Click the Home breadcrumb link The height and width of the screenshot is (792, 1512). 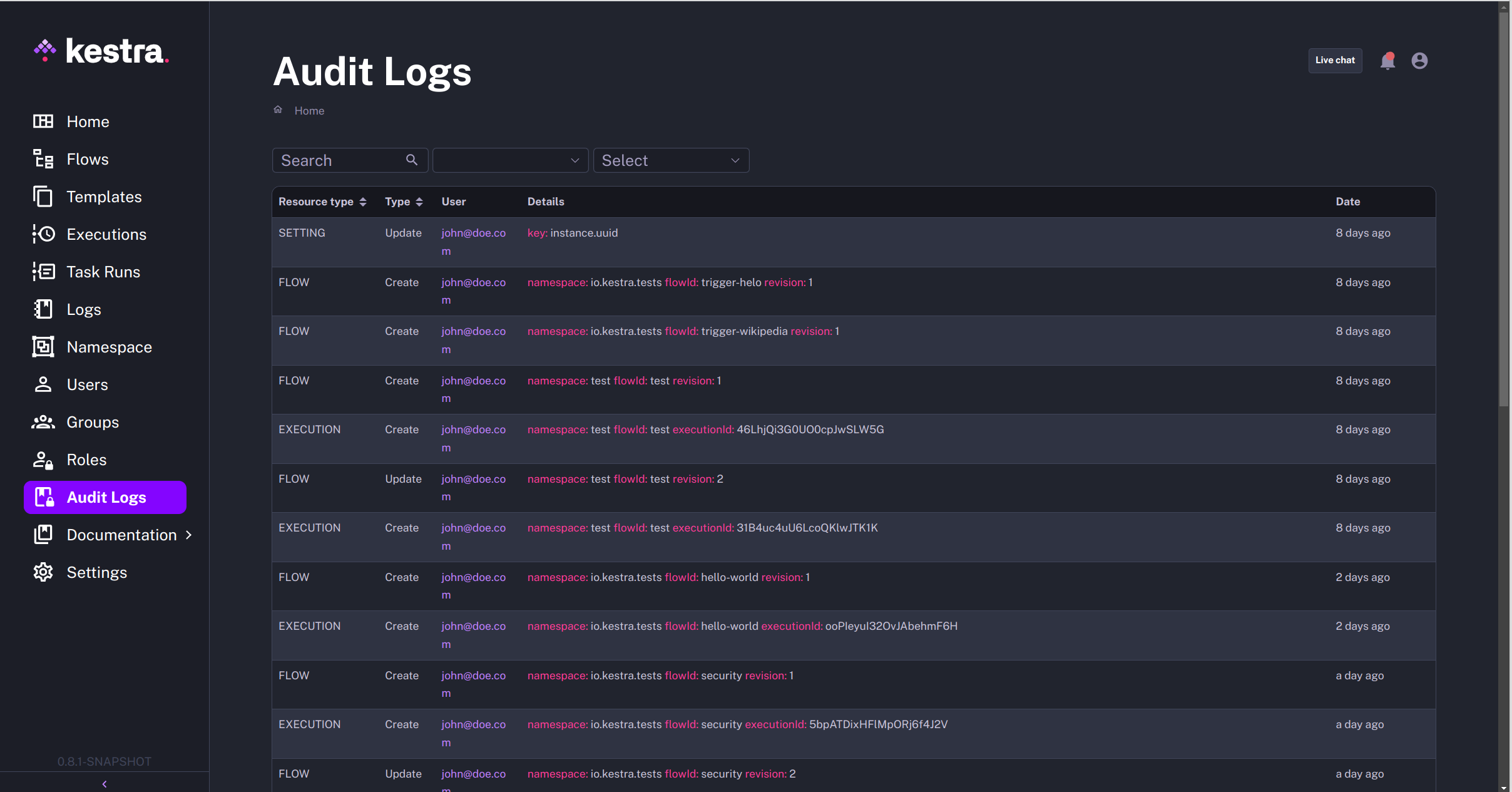point(309,111)
